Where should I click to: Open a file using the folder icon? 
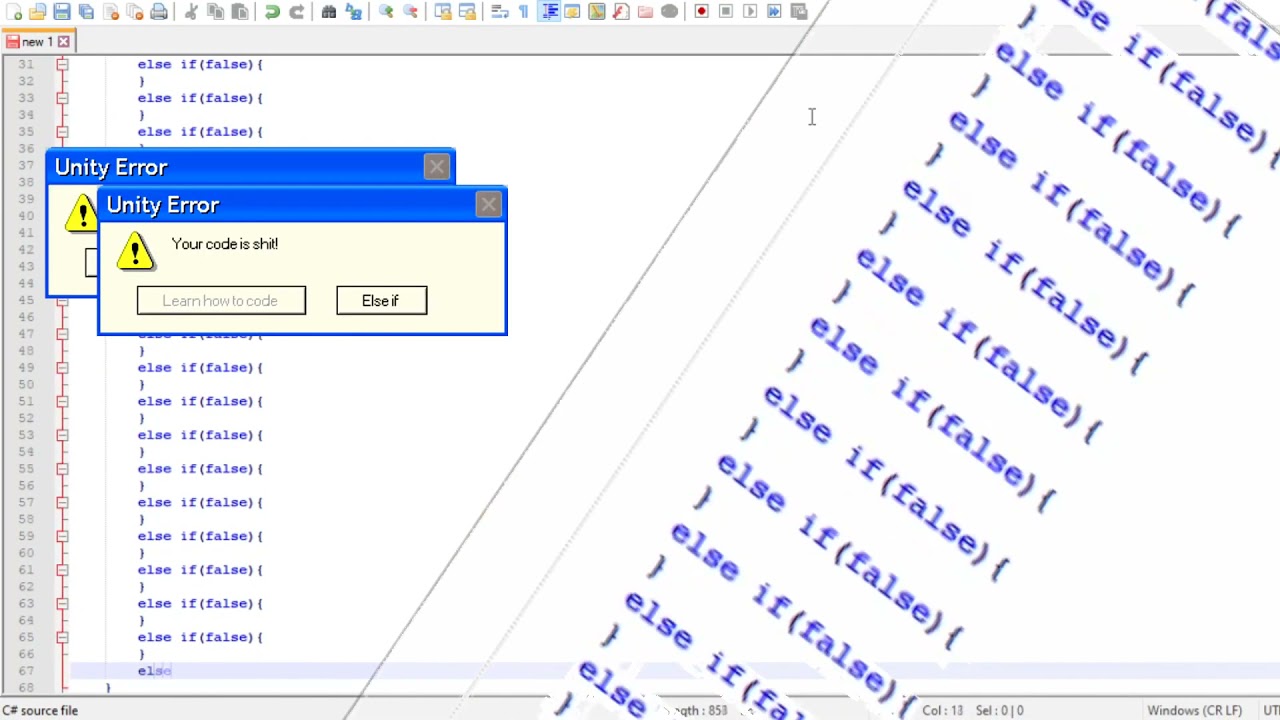point(37,12)
